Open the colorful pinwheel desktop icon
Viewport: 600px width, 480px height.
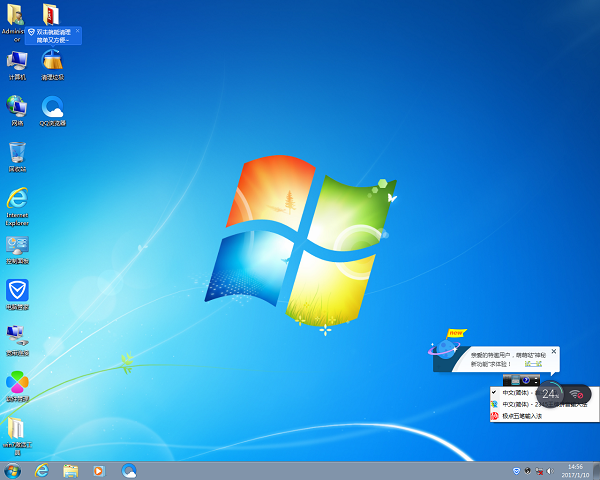17,384
